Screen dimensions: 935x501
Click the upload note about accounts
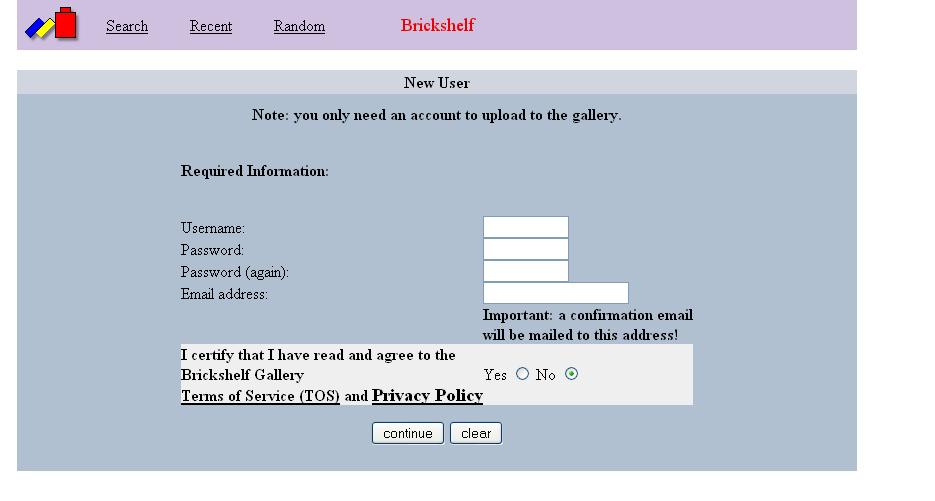click(436, 115)
